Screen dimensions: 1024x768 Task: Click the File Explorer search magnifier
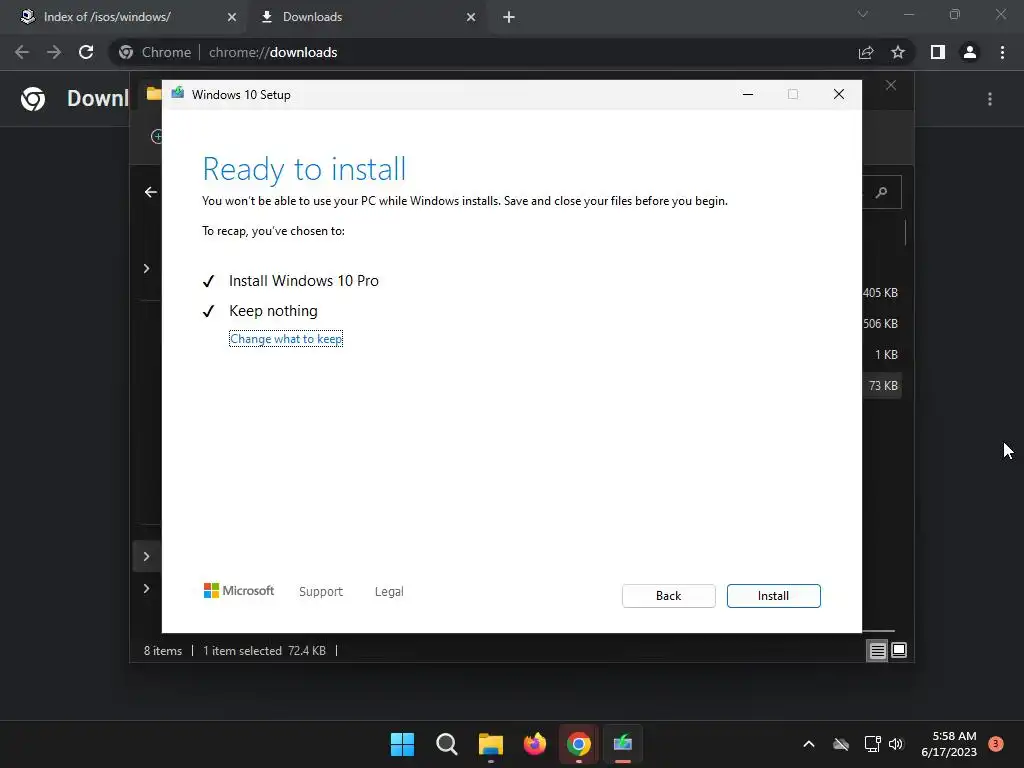[x=882, y=192]
